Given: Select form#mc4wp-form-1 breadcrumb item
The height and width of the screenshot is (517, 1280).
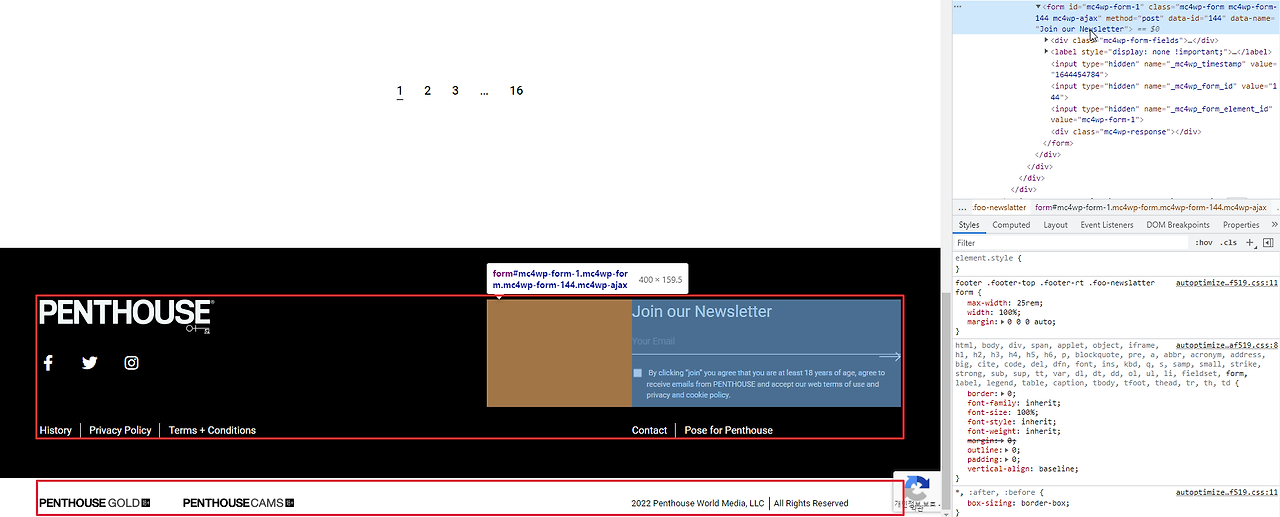Looking at the screenshot, I should [x=1151, y=207].
